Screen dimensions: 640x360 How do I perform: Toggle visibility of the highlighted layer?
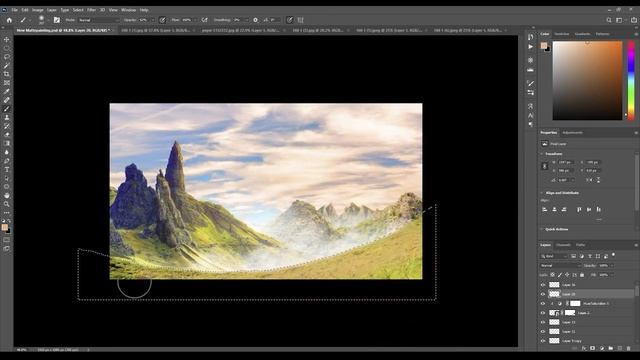coord(543,294)
